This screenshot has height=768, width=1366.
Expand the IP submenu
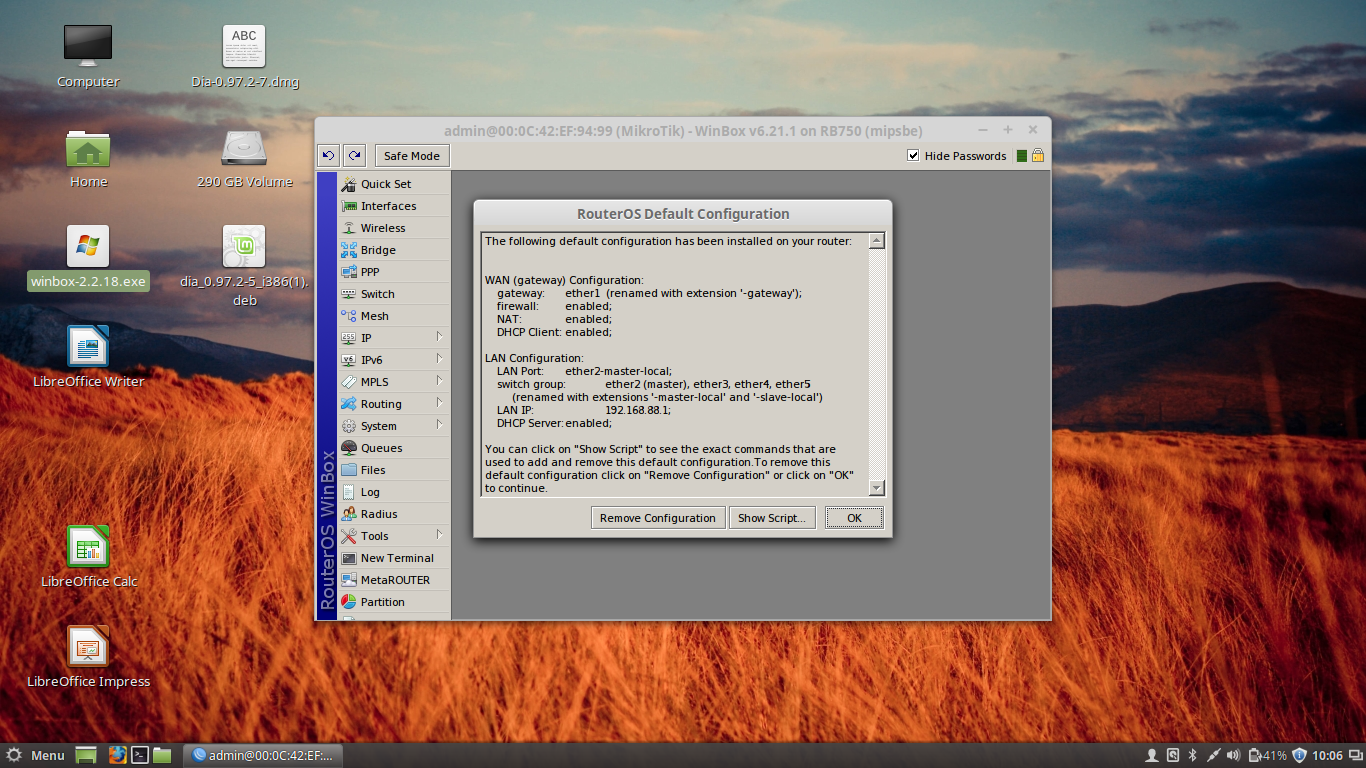click(x=394, y=338)
